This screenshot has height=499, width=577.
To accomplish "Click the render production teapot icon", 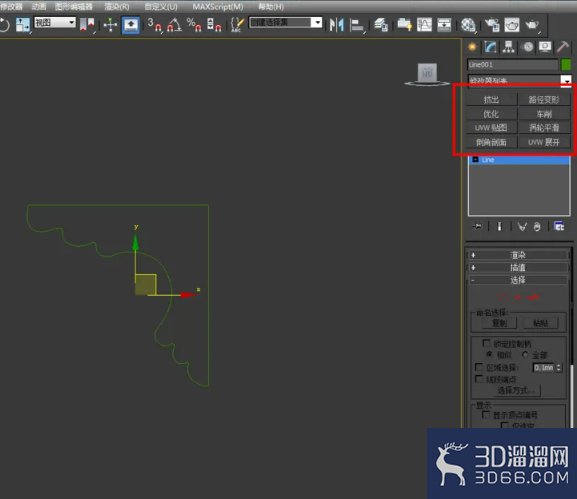I will [x=532, y=25].
